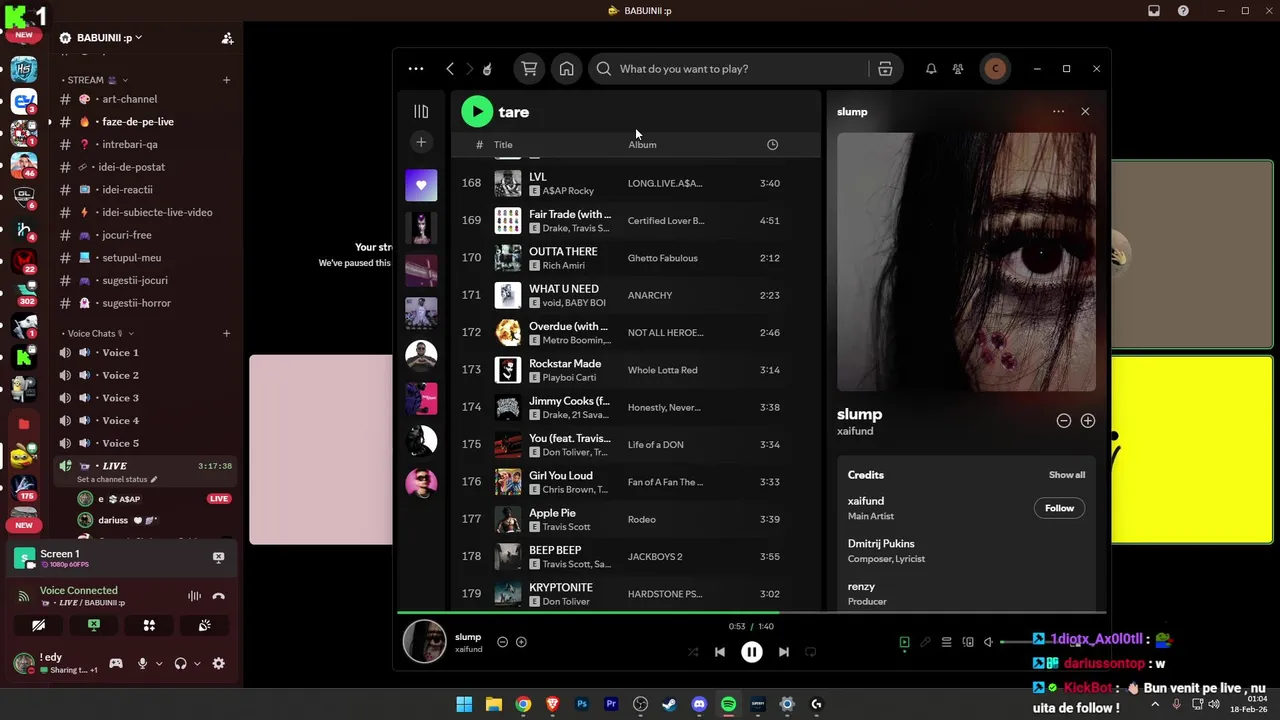Open artist xaifund under slump title
1280x720 pixels.
click(855, 431)
